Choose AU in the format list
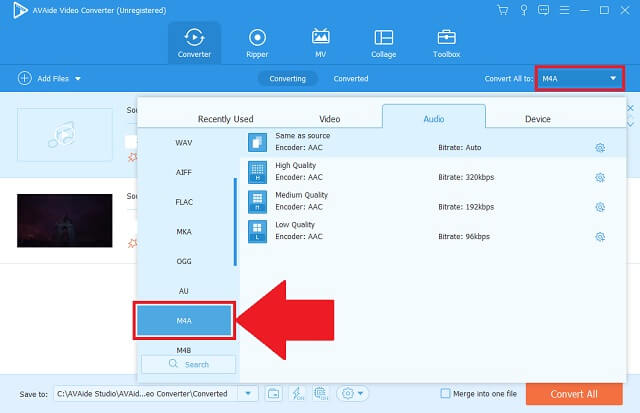The height and width of the screenshot is (413, 640). [x=184, y=291]
